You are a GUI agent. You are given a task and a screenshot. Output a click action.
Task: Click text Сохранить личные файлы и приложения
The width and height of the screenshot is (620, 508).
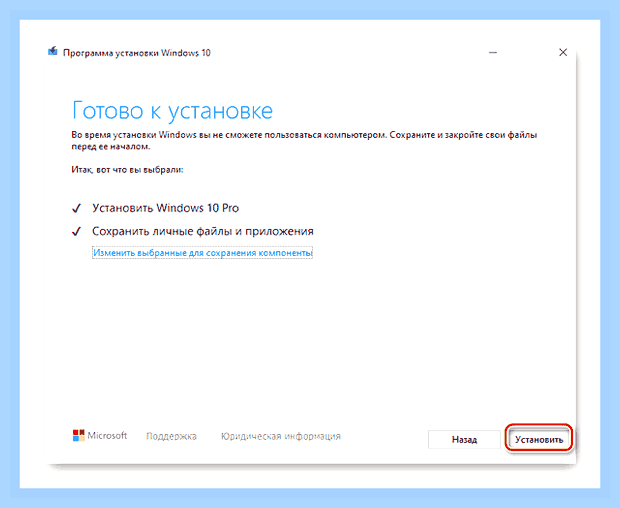(x=203, y=231)
